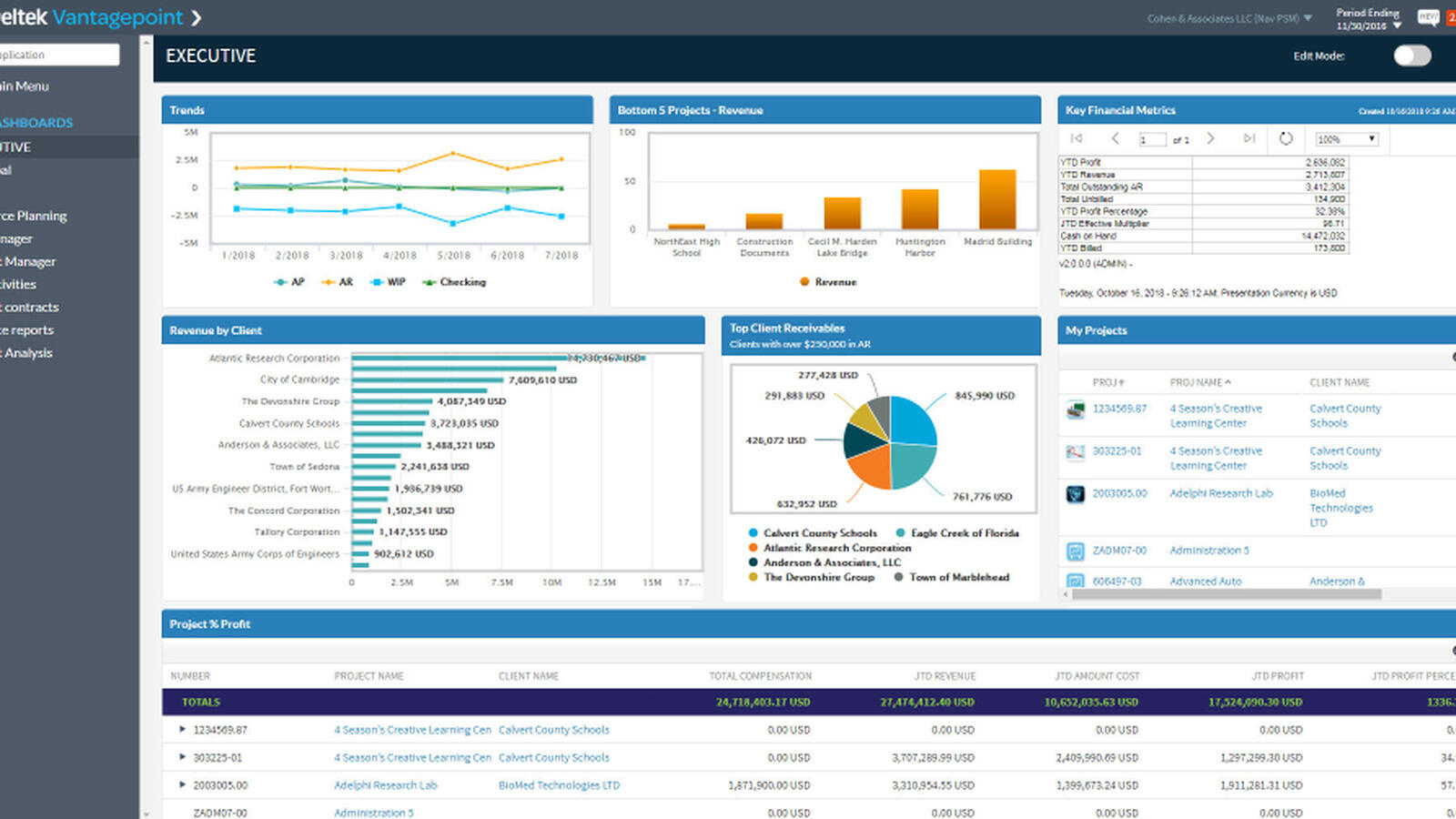Go to next page in Key Financial Metrics
This screenshot has height=819, width=1456.
tap(1210, 138)
